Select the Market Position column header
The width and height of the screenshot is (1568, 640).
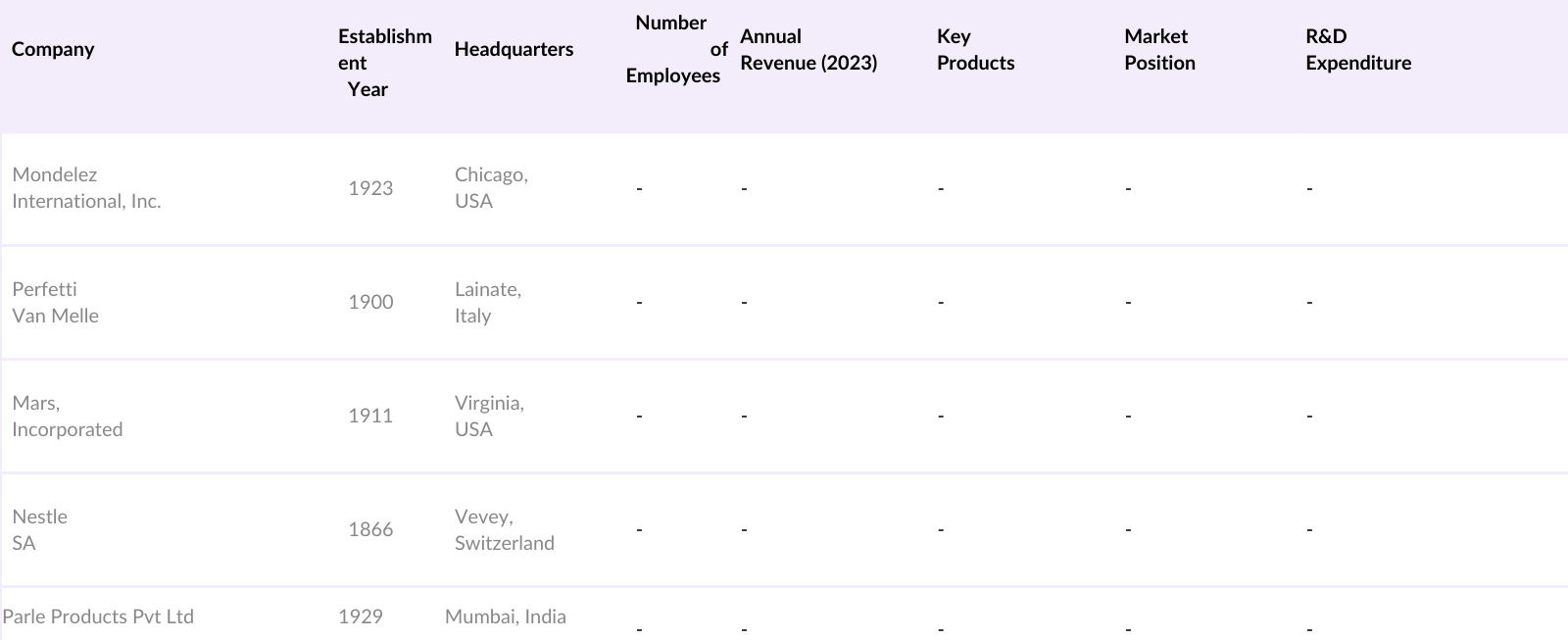point(1159,49)
